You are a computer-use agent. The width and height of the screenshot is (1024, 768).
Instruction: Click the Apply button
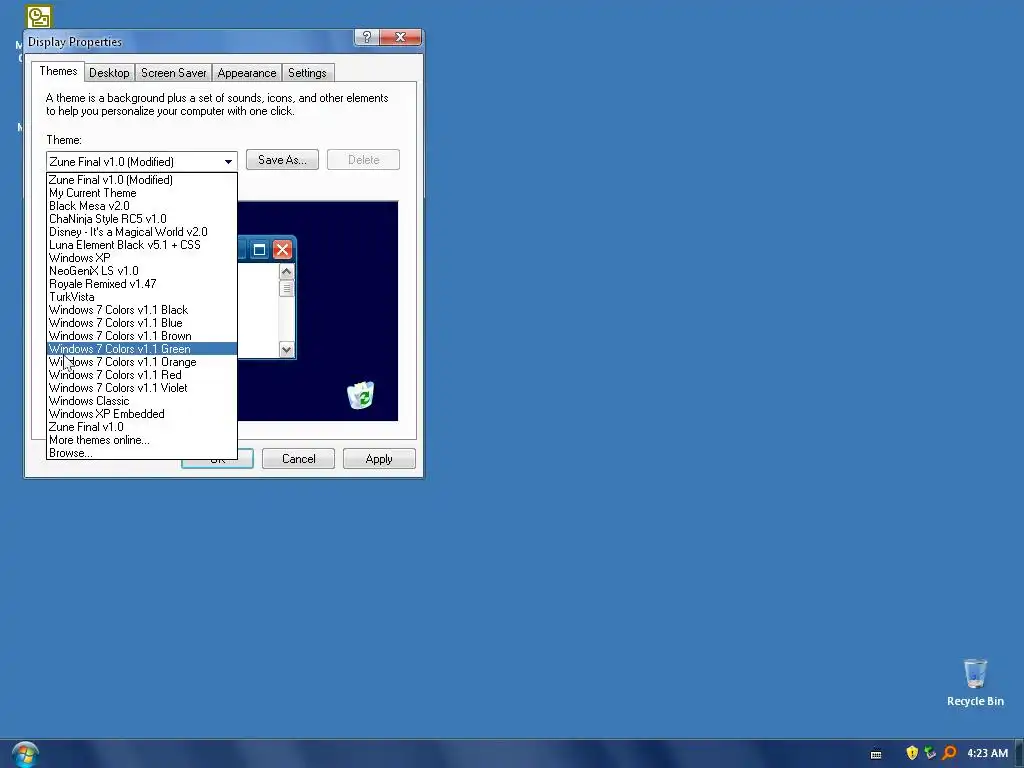[x=379, y=458]
